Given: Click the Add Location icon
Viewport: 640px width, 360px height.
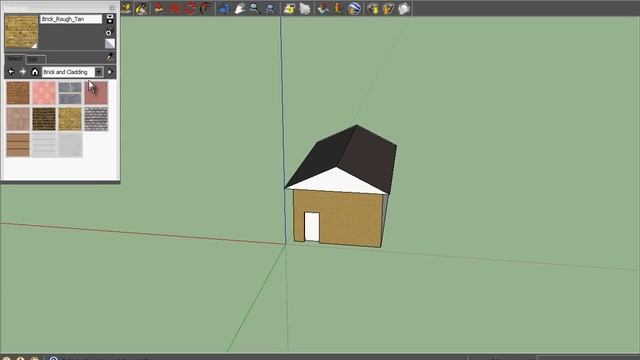Looking at the screenshot, I should click(x=289, y=8).
